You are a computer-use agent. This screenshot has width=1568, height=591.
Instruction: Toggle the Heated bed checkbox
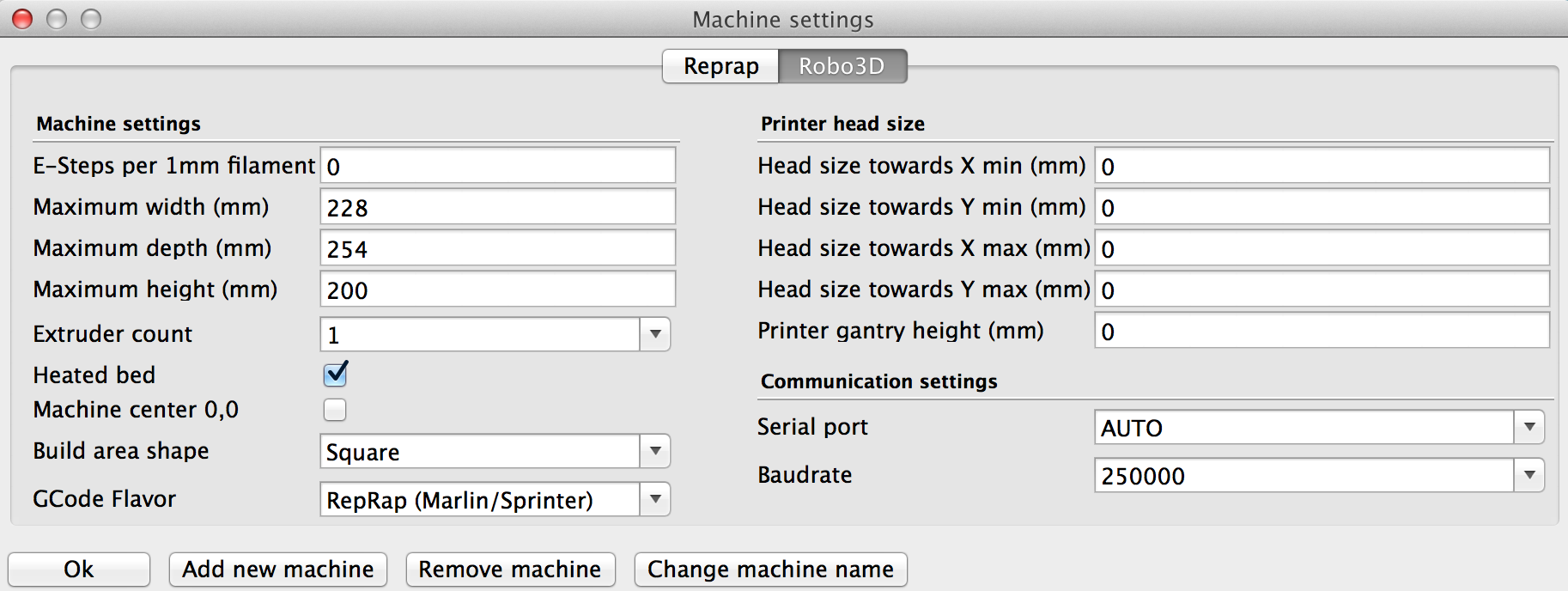click(335, 375)
